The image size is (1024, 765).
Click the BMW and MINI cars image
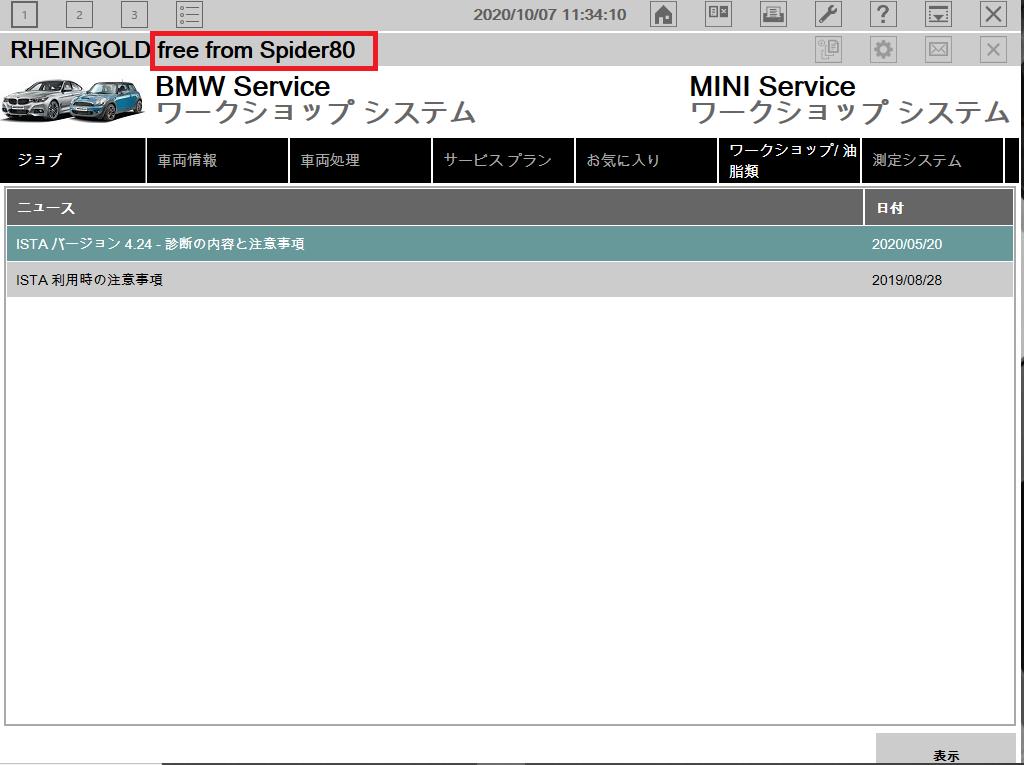point(72,100)
